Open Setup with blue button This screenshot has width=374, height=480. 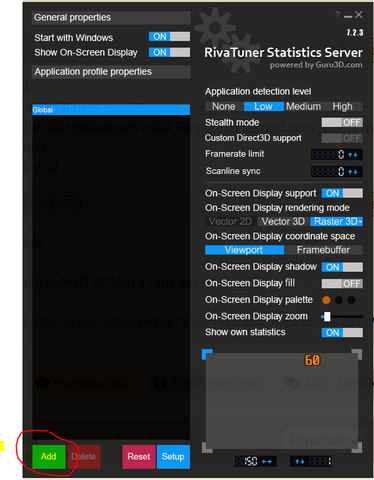pyautogui.click(x=173, y=457)
